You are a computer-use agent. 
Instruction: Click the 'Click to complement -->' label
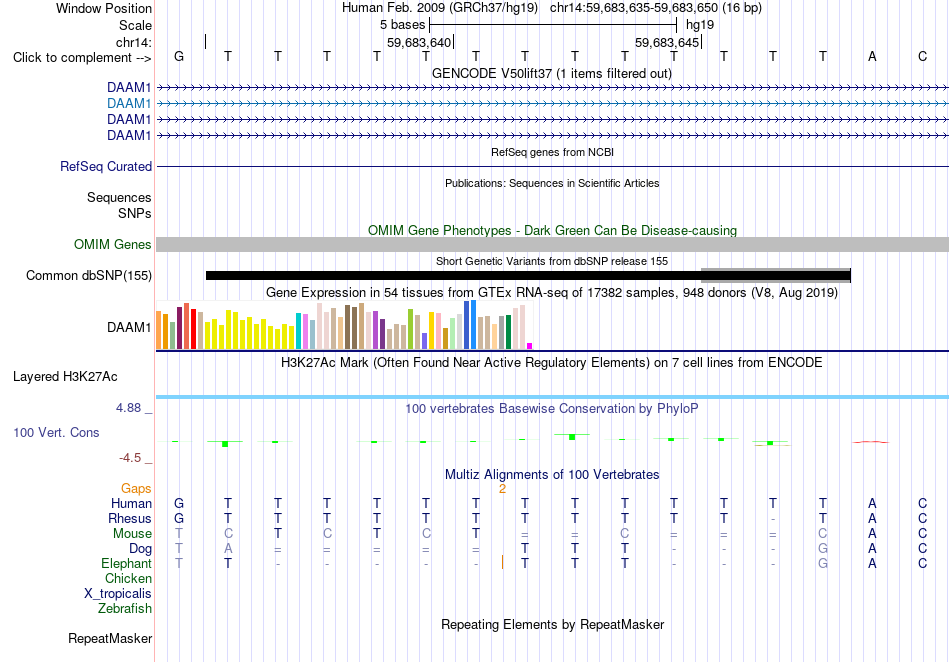(82, 58)
